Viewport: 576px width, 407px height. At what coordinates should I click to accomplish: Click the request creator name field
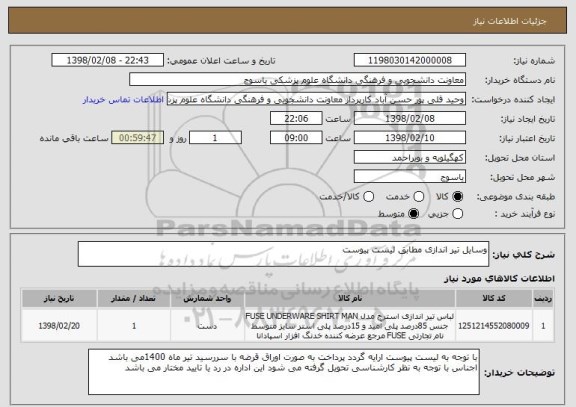(x=316, y=99)
